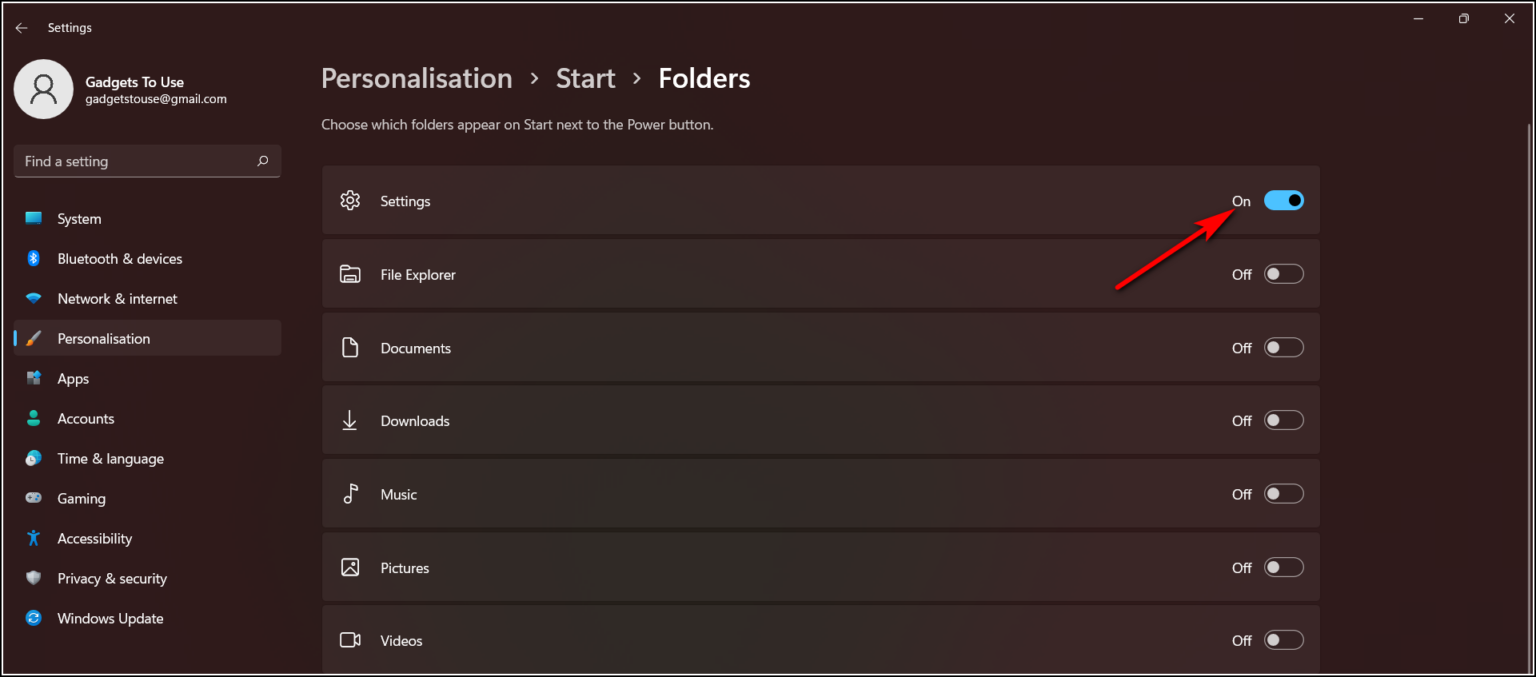The width and height of the screenshot is (1536, 677).
Task: Click the Network & internet globe icon
Action: point(33,298)
